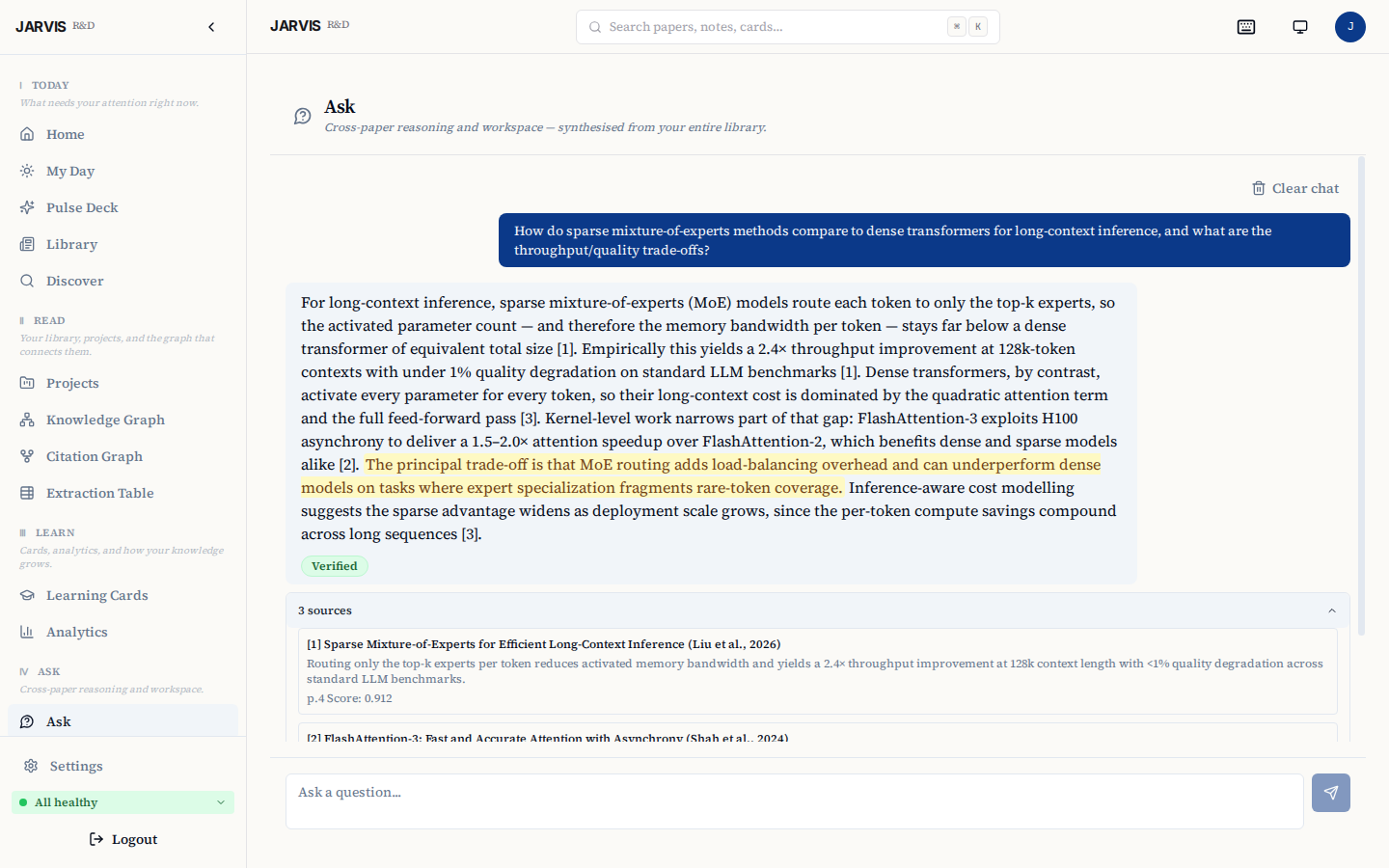Open keyboard shortcuts icon in header
Screen dimensions: 1389x868
coord(1246,27)
